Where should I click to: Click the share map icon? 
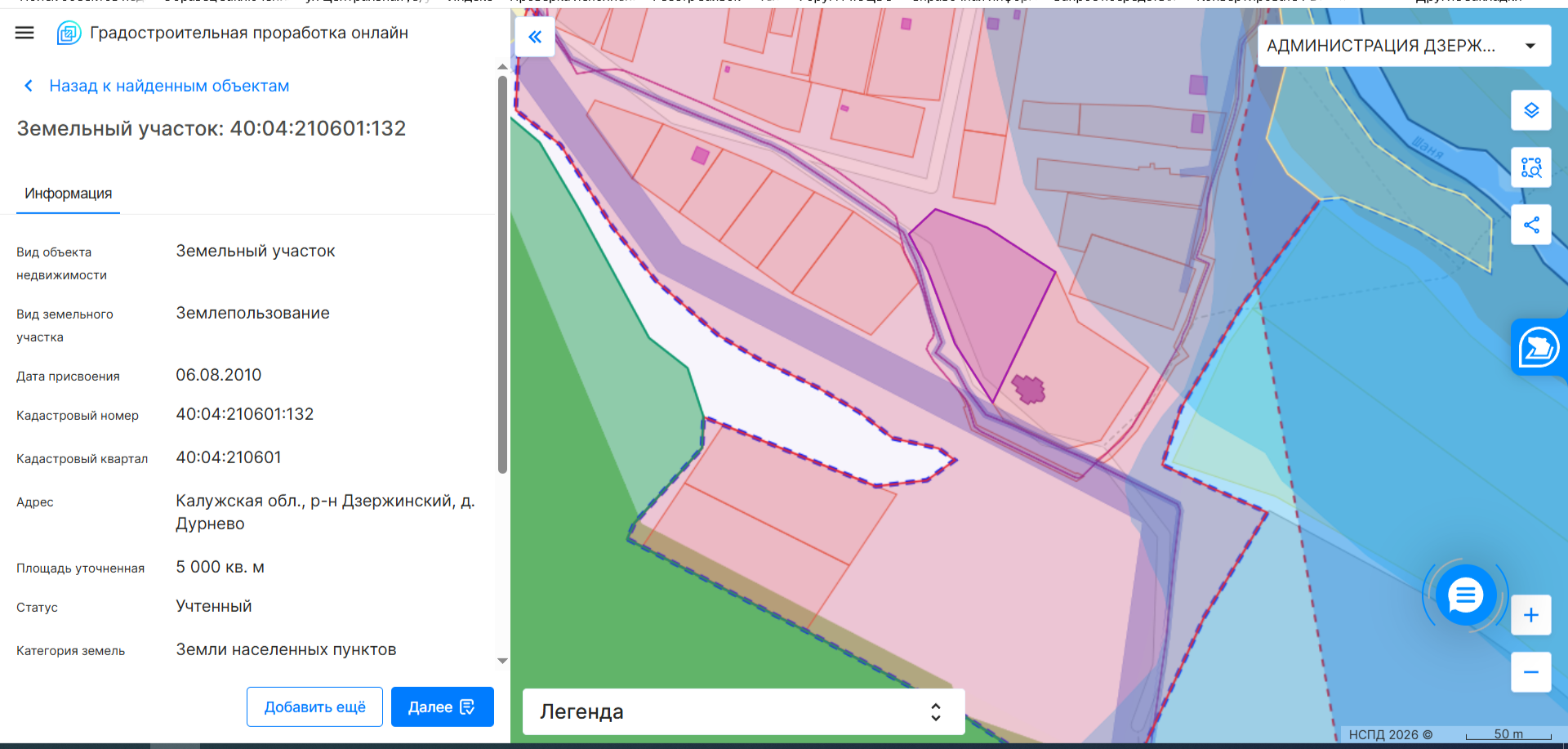[x=1531, y=225]
